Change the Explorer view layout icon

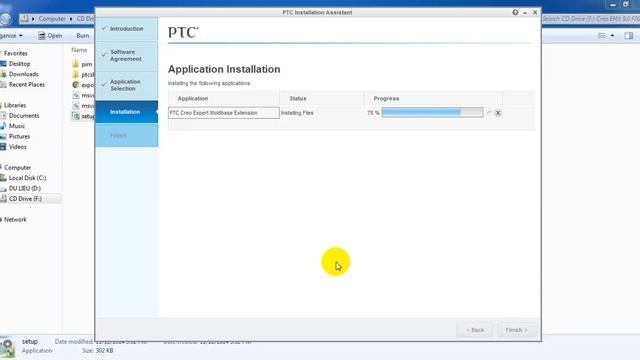click(602, 36)
